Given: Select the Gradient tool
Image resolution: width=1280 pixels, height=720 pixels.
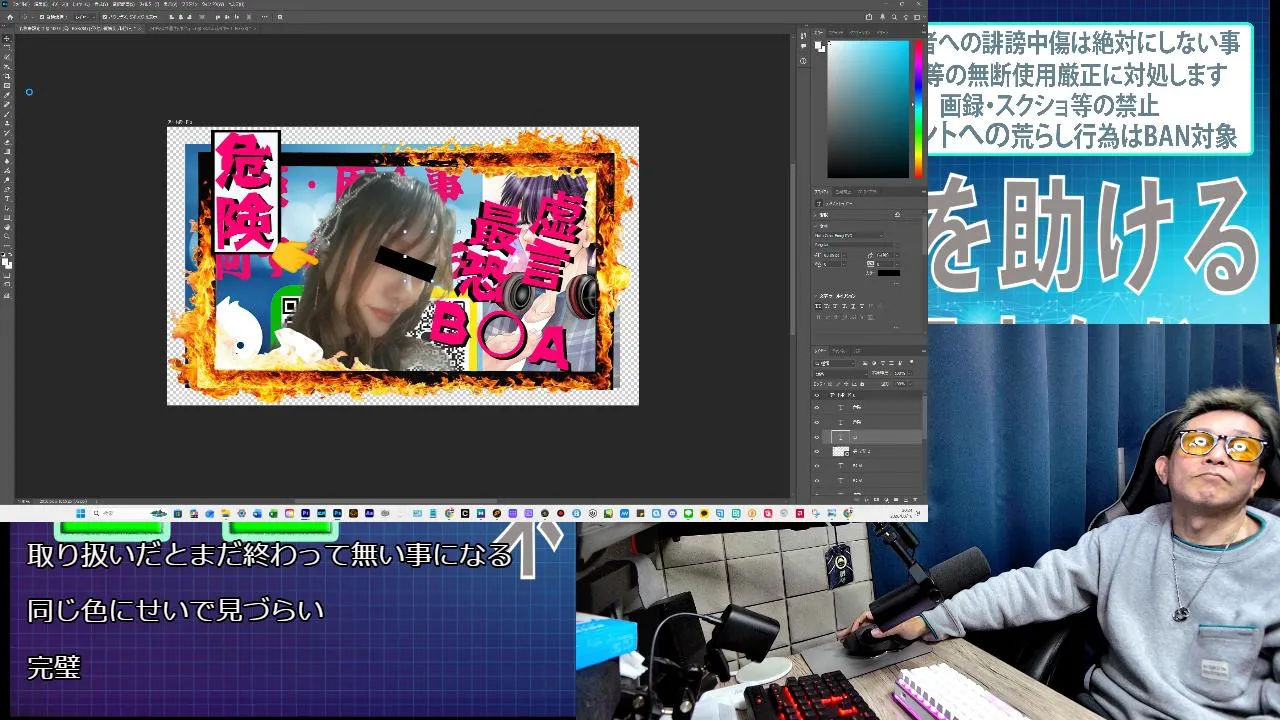Looking at the screenshot, I should (x=7, y=151).
